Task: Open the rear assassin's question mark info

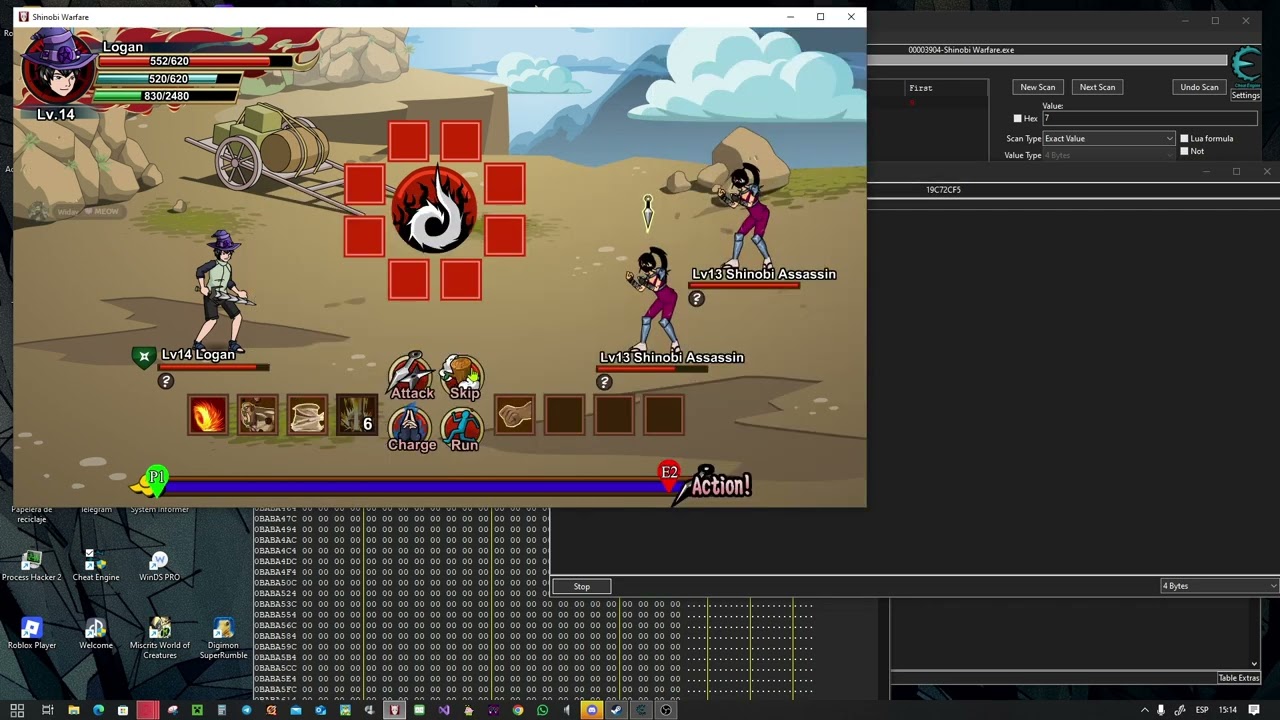Action: (x=697, y=298)
